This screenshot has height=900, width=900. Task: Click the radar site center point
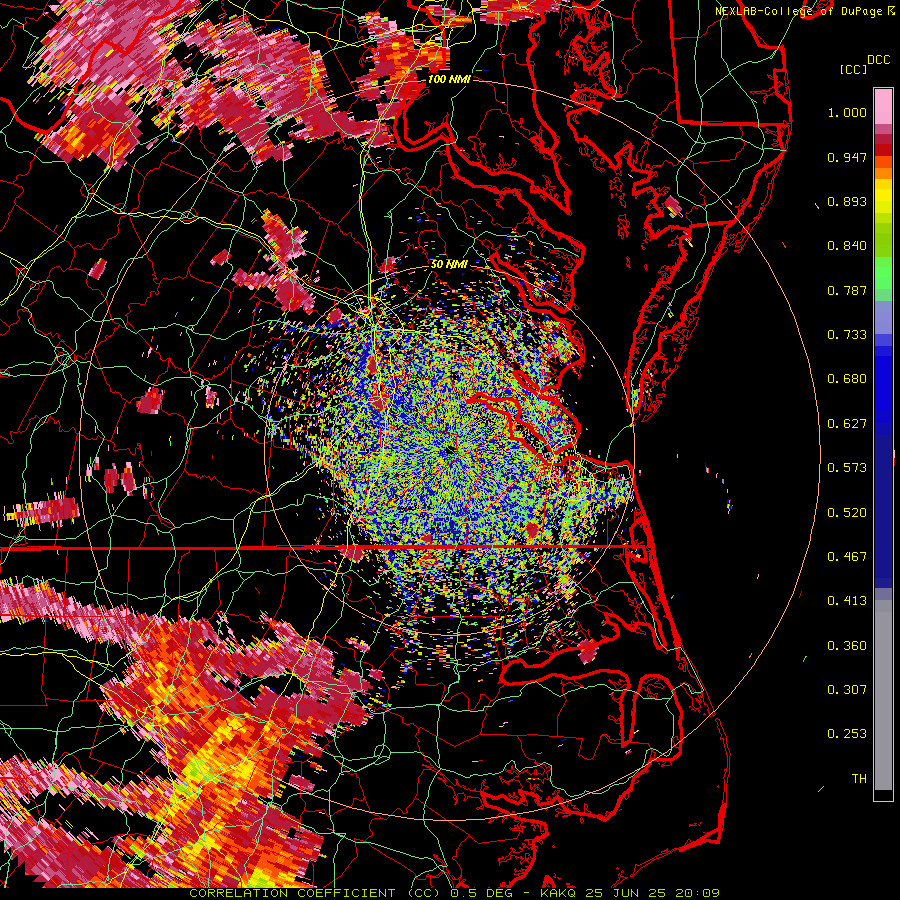[449, 452]
